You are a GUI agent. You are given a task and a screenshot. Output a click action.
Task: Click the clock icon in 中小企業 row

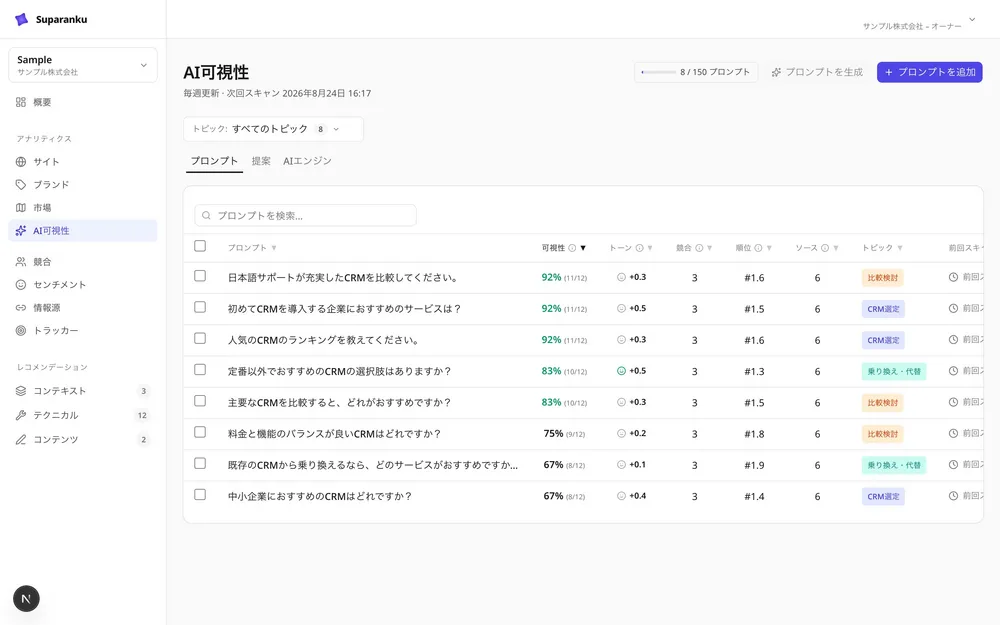click(953, 496)
